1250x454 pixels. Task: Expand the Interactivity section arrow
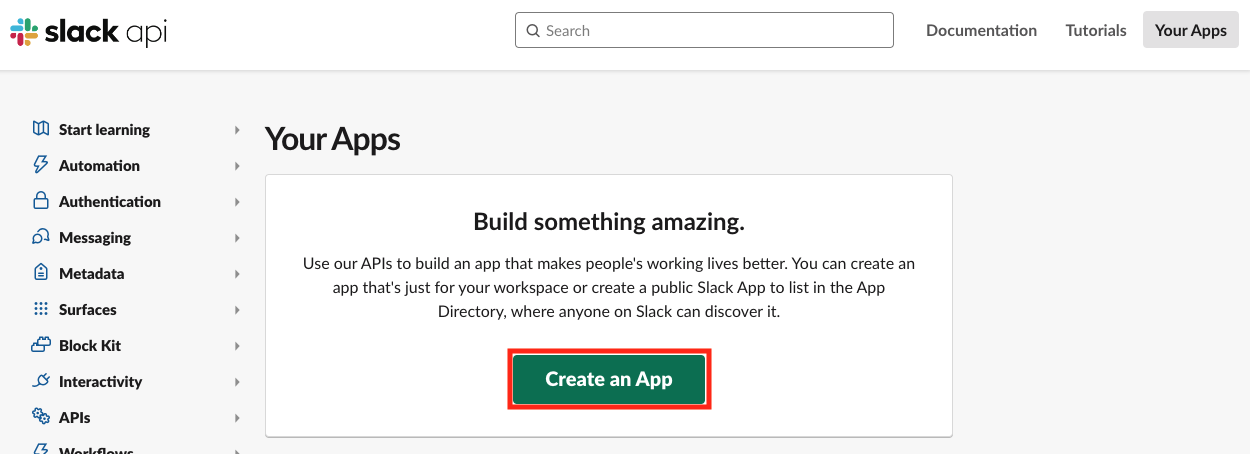coord(237,382)
